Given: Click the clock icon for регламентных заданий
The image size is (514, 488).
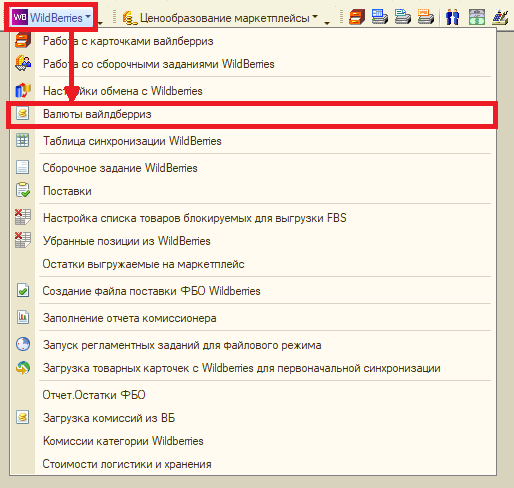Looking at the screenshot, I should (x=23, y=344).
